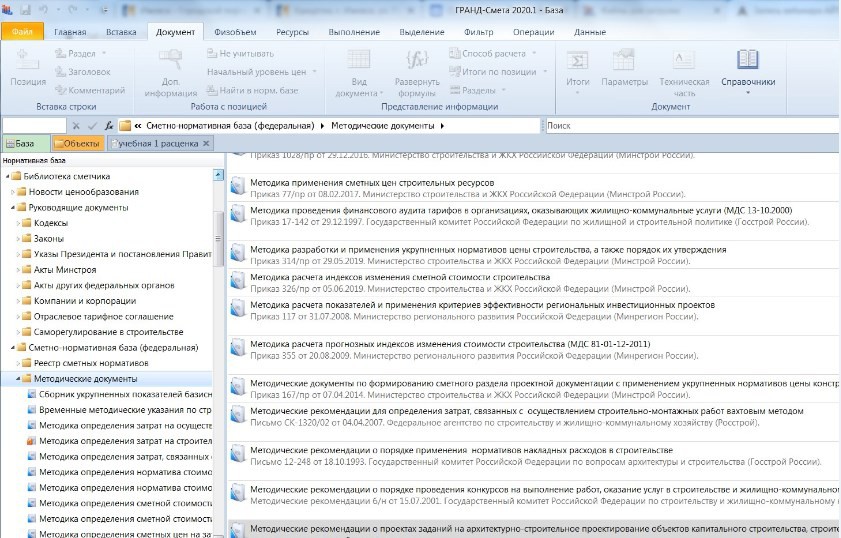The width and height of the screenshot is (841, 538).
Task: Switch to the Ресурсы ribbon tab
Action: (x=292, y=32)
